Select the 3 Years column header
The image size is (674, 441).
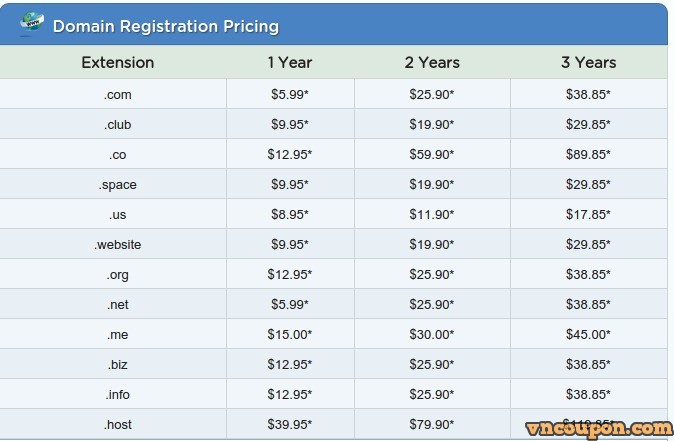point(588,63)
